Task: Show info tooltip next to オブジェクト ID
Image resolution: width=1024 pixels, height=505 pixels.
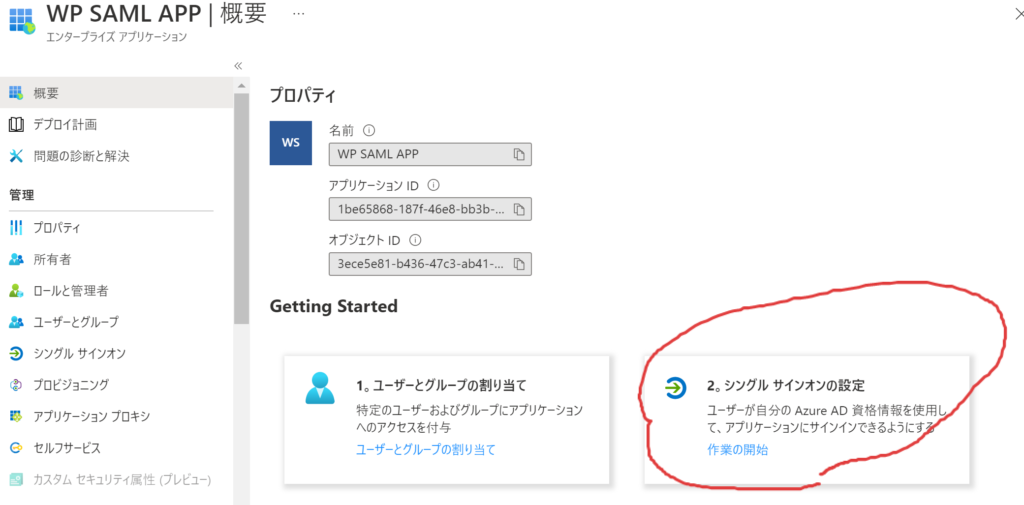Action: coord(414,239)
